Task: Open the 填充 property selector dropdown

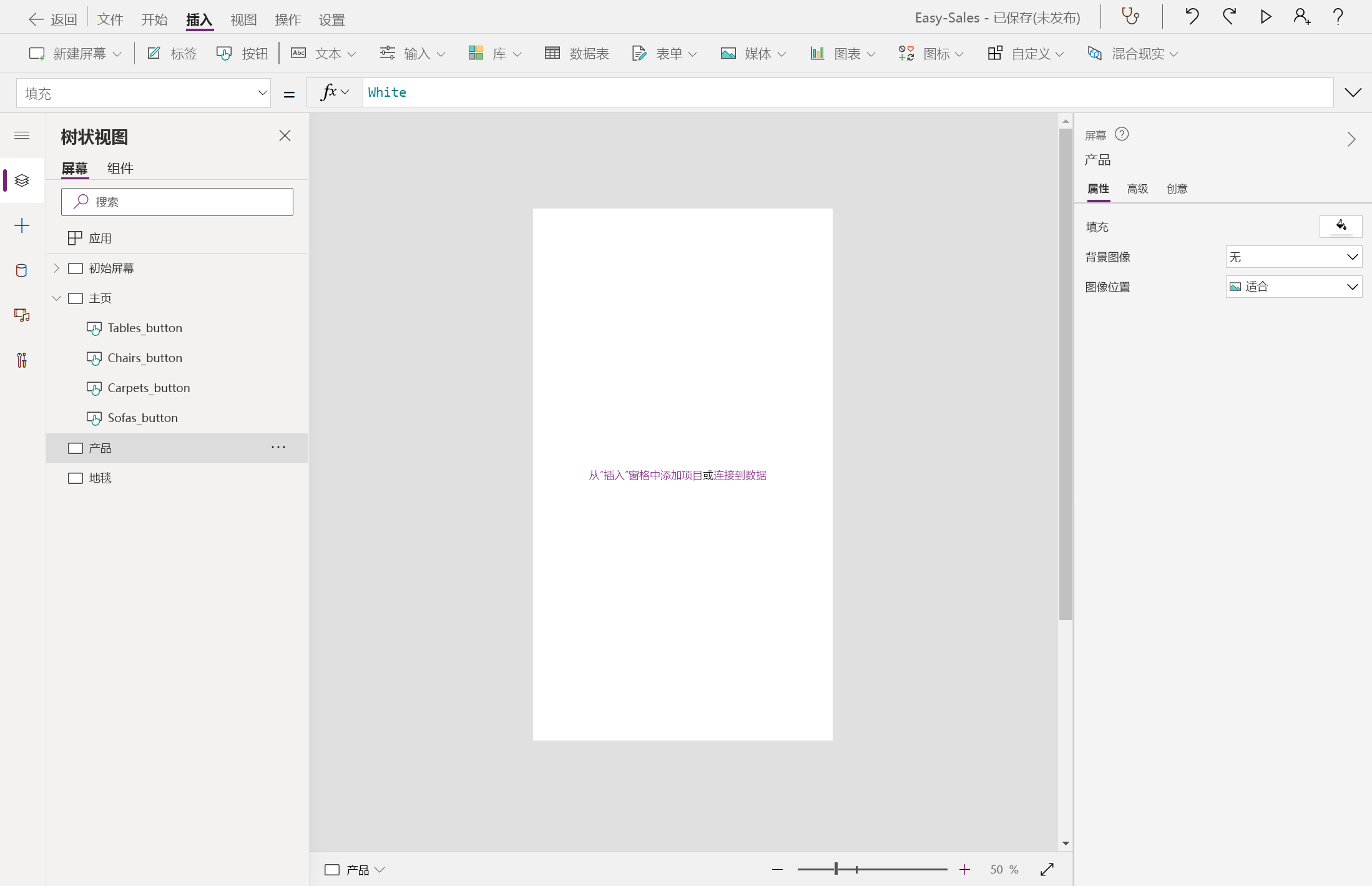Action: coord(144,93)
